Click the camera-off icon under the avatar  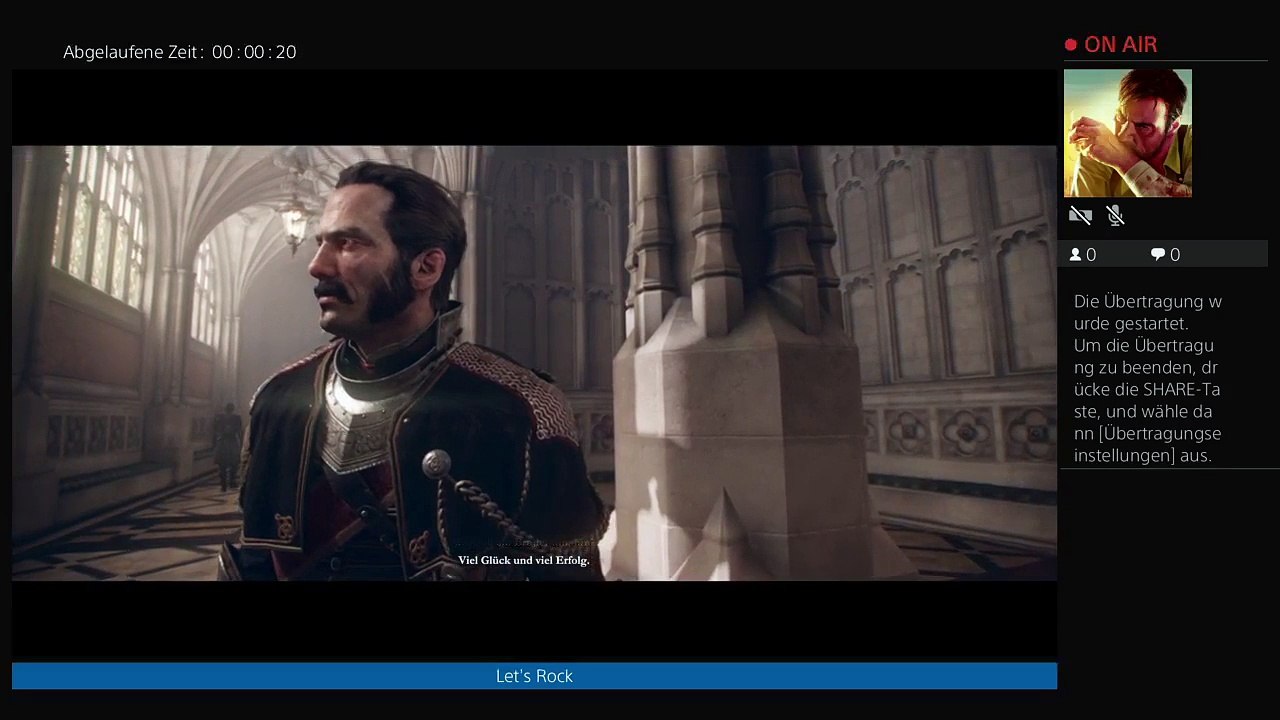click(x=1080, y=215)
